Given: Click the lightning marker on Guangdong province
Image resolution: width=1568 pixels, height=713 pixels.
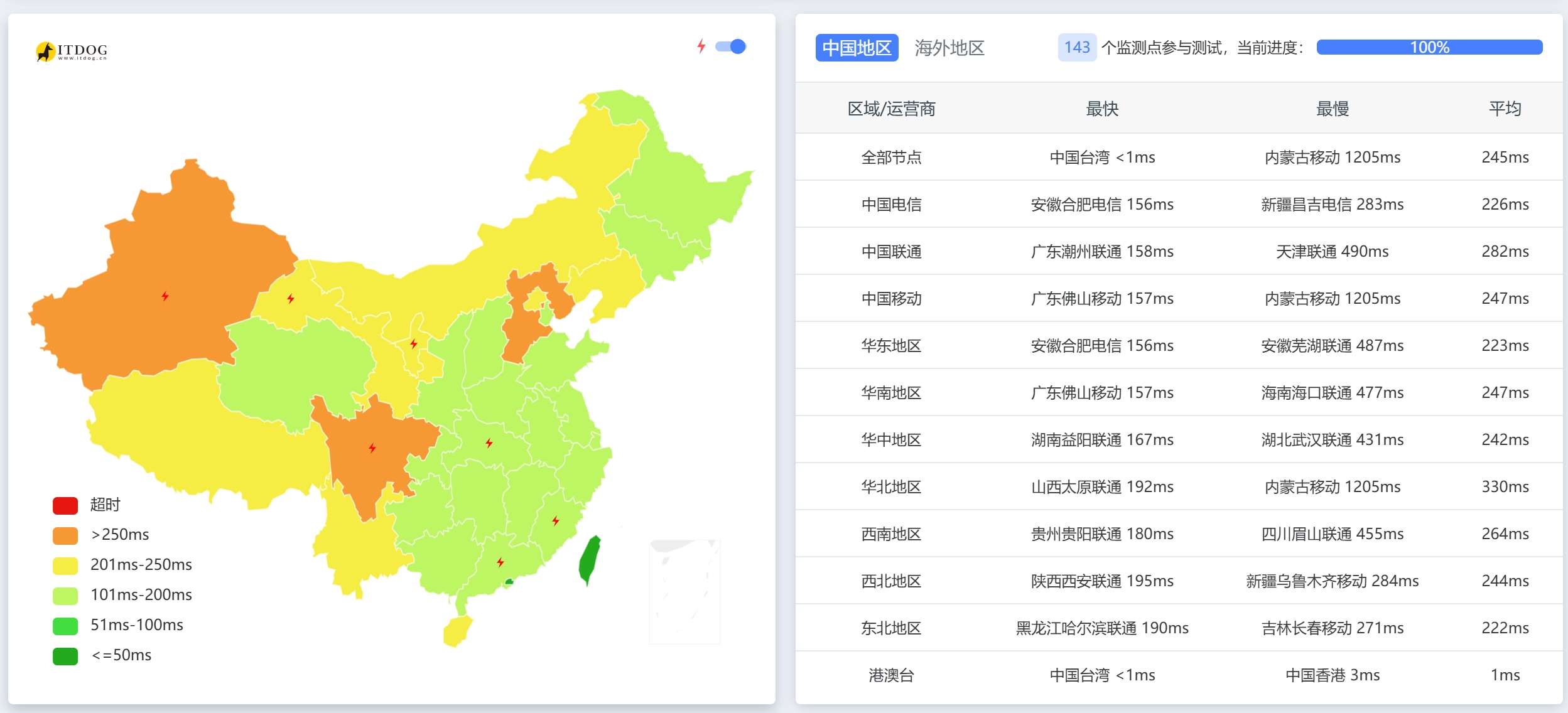Looking at the screenshot, I should tap(500, 562).
